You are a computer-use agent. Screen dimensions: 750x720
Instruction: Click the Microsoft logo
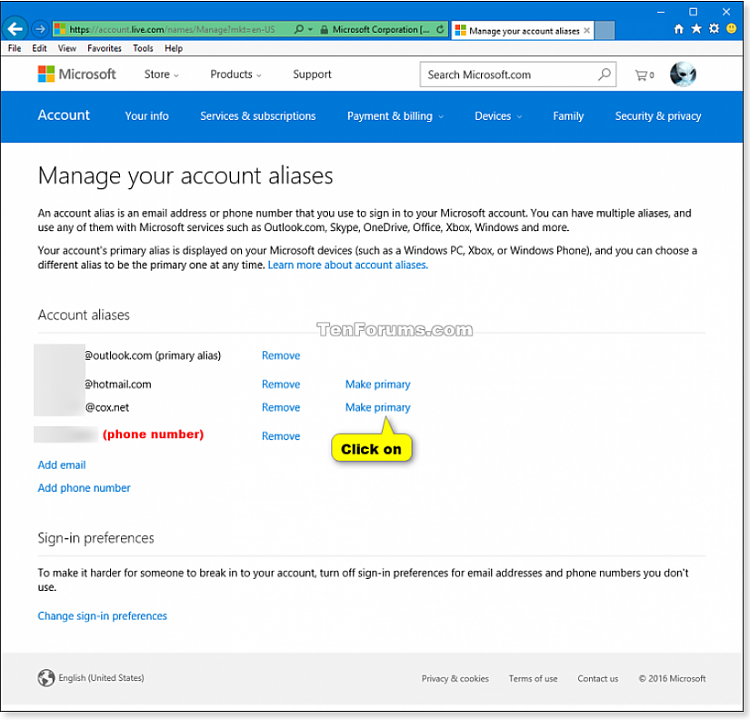tap(77, 74)
